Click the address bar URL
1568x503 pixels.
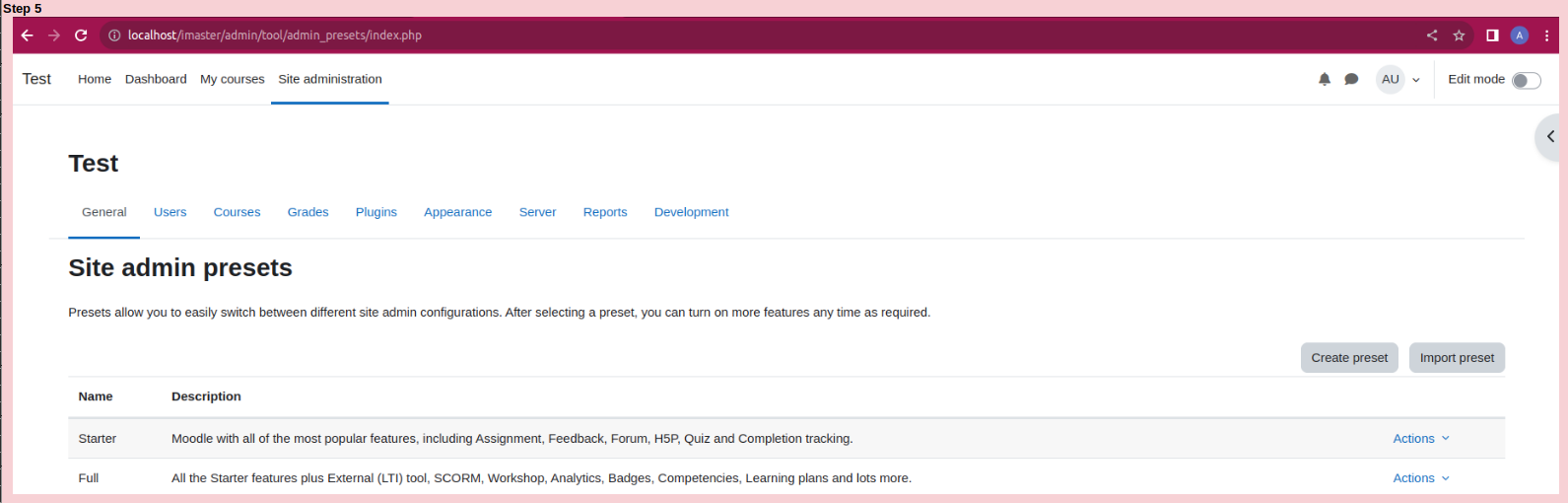click(x=275, y=36)
